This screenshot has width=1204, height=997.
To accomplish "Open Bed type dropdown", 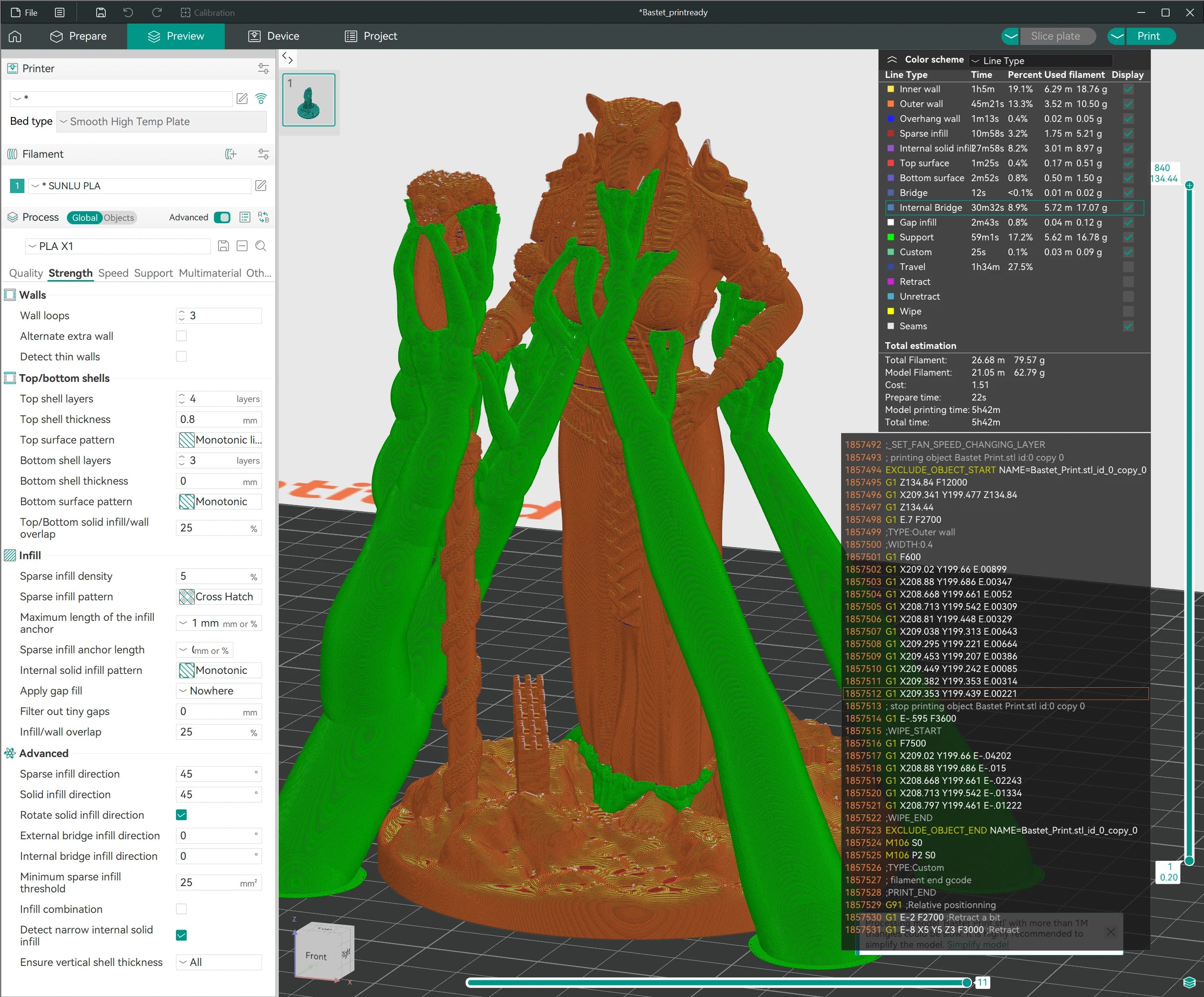I will click(x=162, y=121).
